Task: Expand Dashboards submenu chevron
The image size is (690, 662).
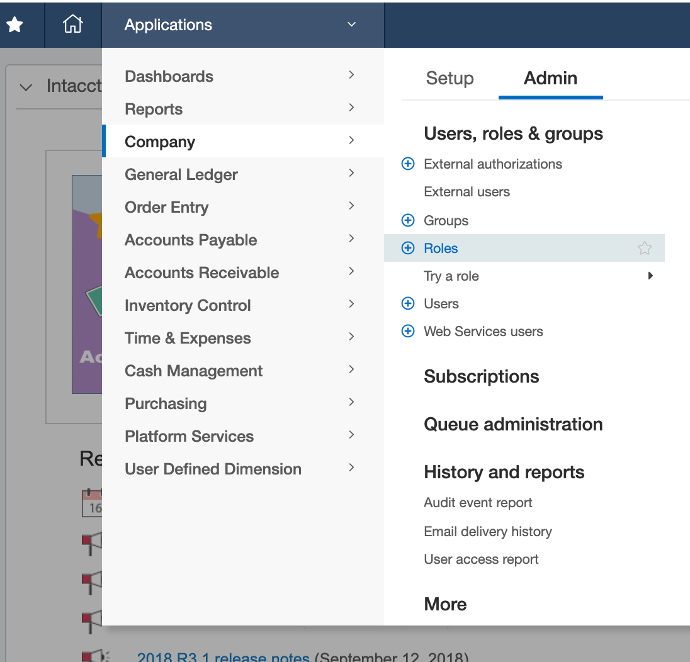Action: 351,75
